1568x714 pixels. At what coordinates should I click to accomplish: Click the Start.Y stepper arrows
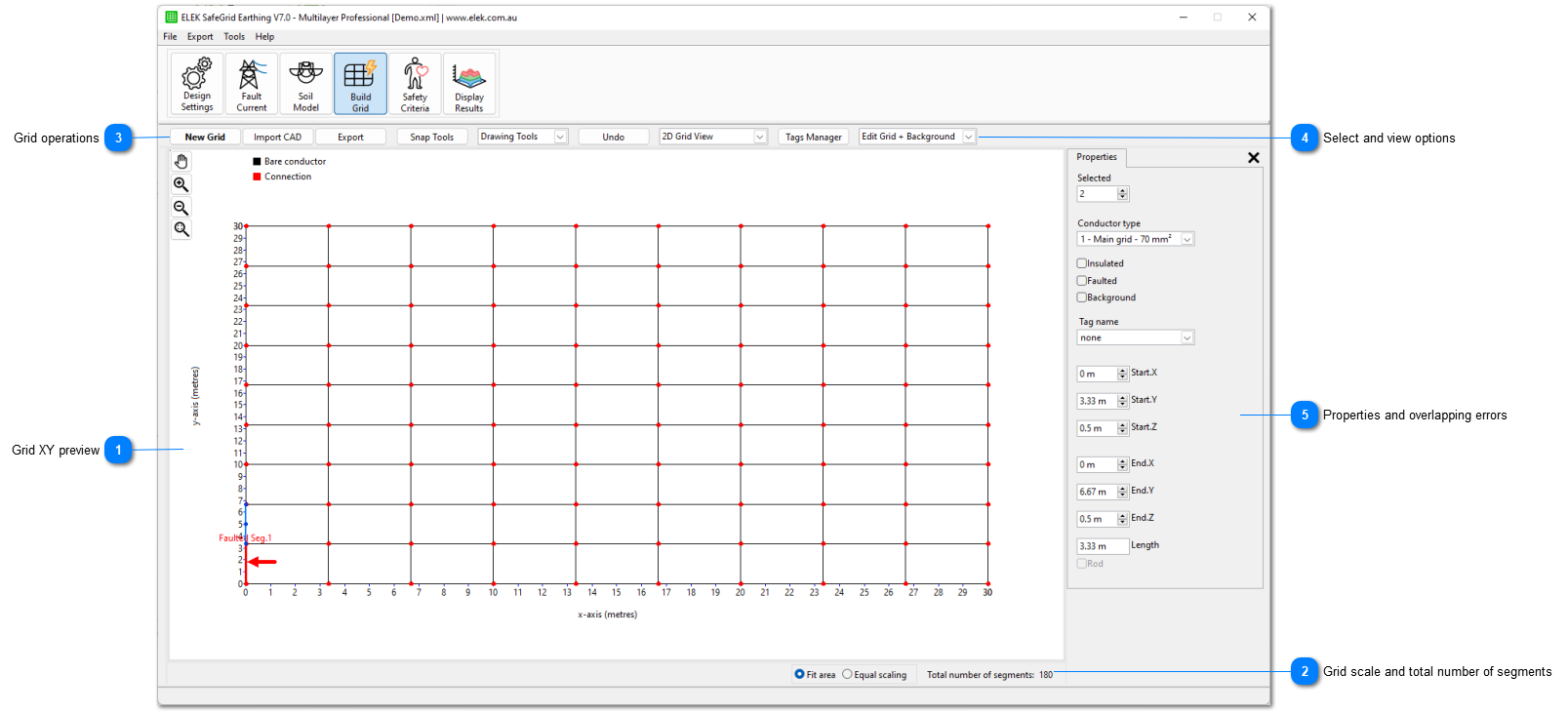(x=1122, y=401)
